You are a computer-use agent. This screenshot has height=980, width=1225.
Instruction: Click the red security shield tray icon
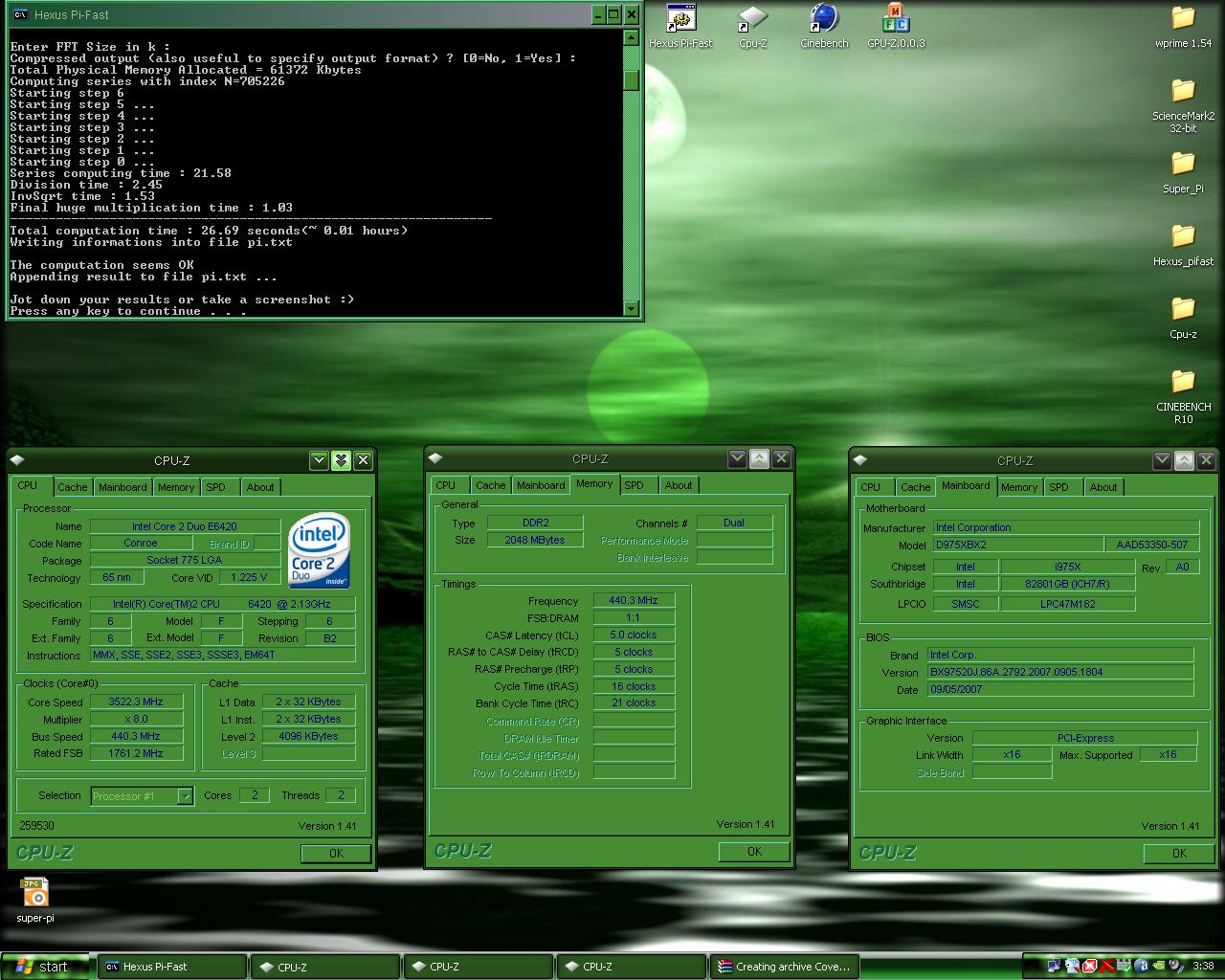(1090, 966)
